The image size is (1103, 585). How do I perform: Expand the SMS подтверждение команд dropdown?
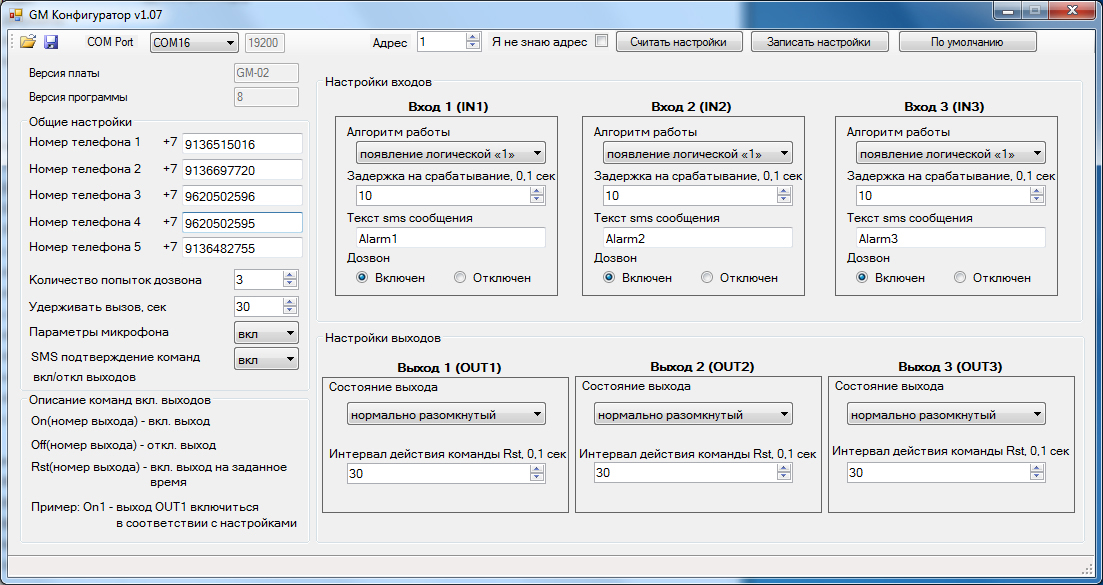(x=266, y=359)
